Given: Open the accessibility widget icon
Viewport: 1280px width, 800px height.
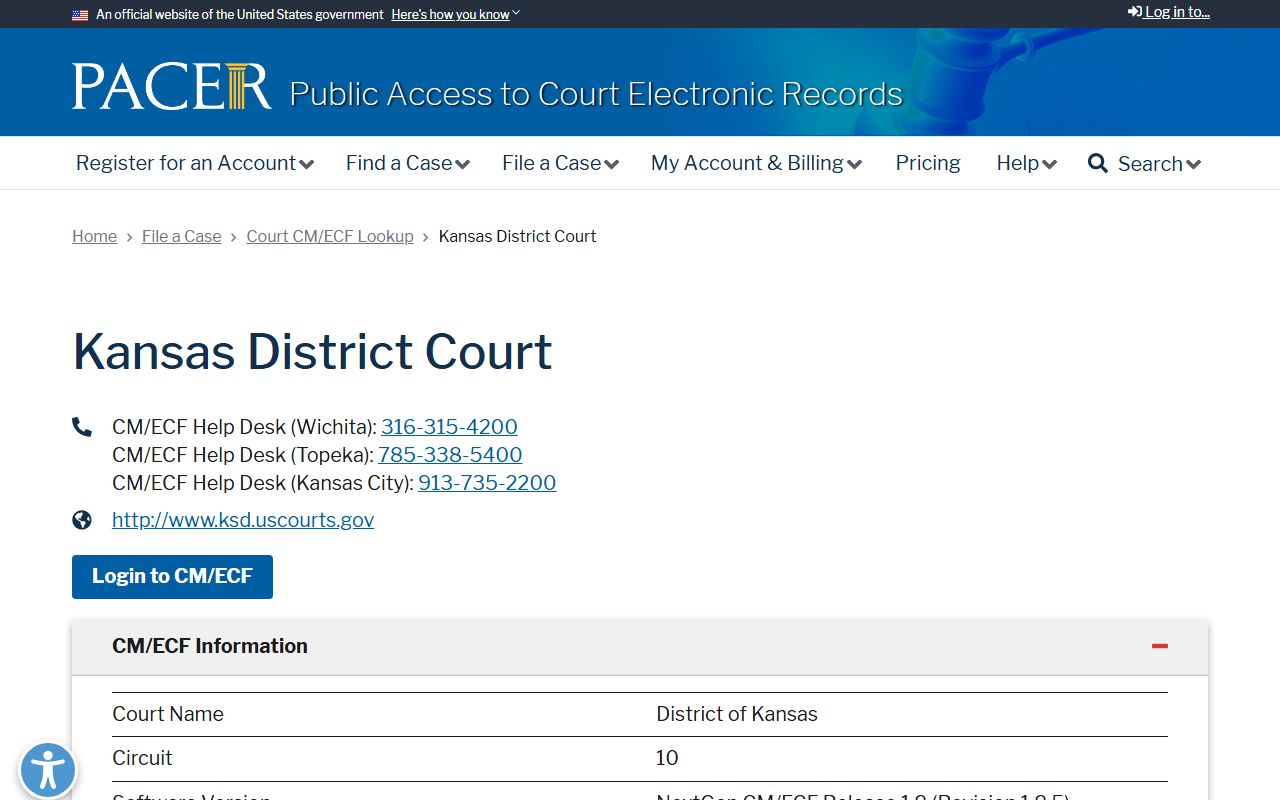Looking at the screenshot, I should (x=47, y=771).
